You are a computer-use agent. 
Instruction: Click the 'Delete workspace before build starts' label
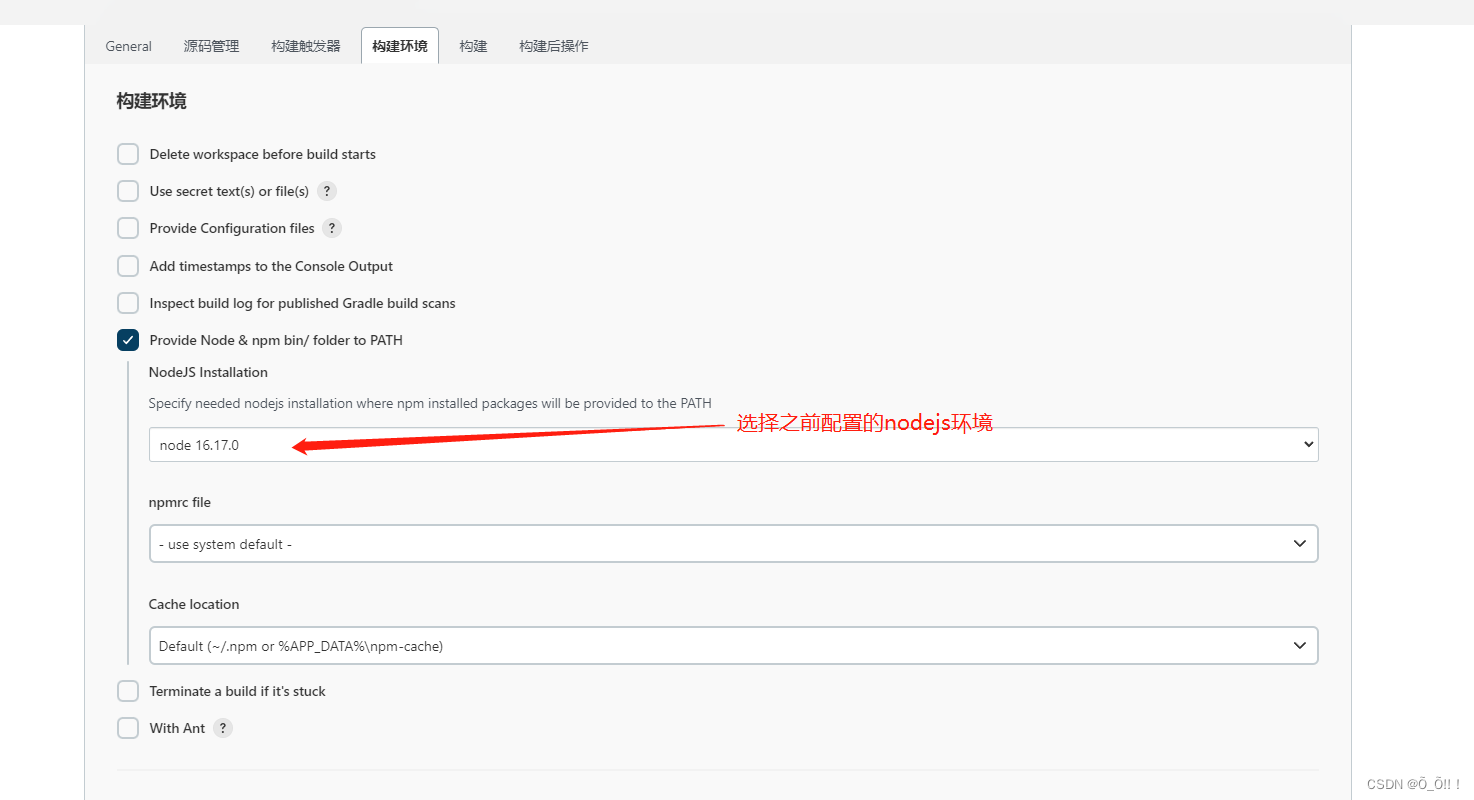(263, 154)
